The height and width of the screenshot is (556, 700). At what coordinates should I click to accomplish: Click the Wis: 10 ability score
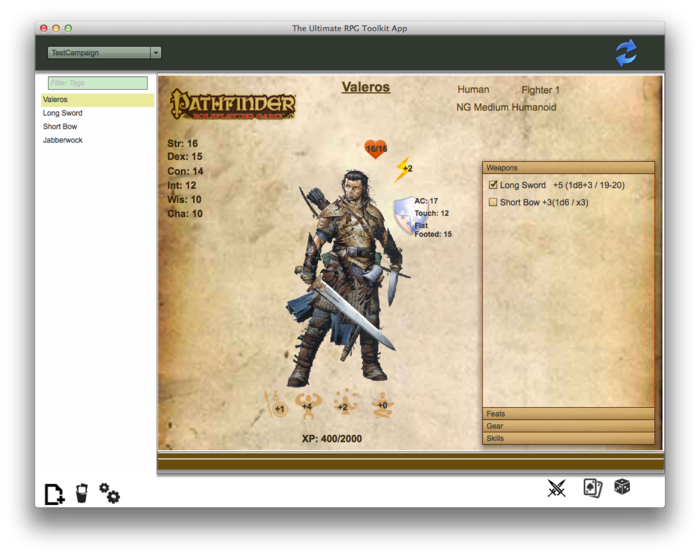(184, 199)
